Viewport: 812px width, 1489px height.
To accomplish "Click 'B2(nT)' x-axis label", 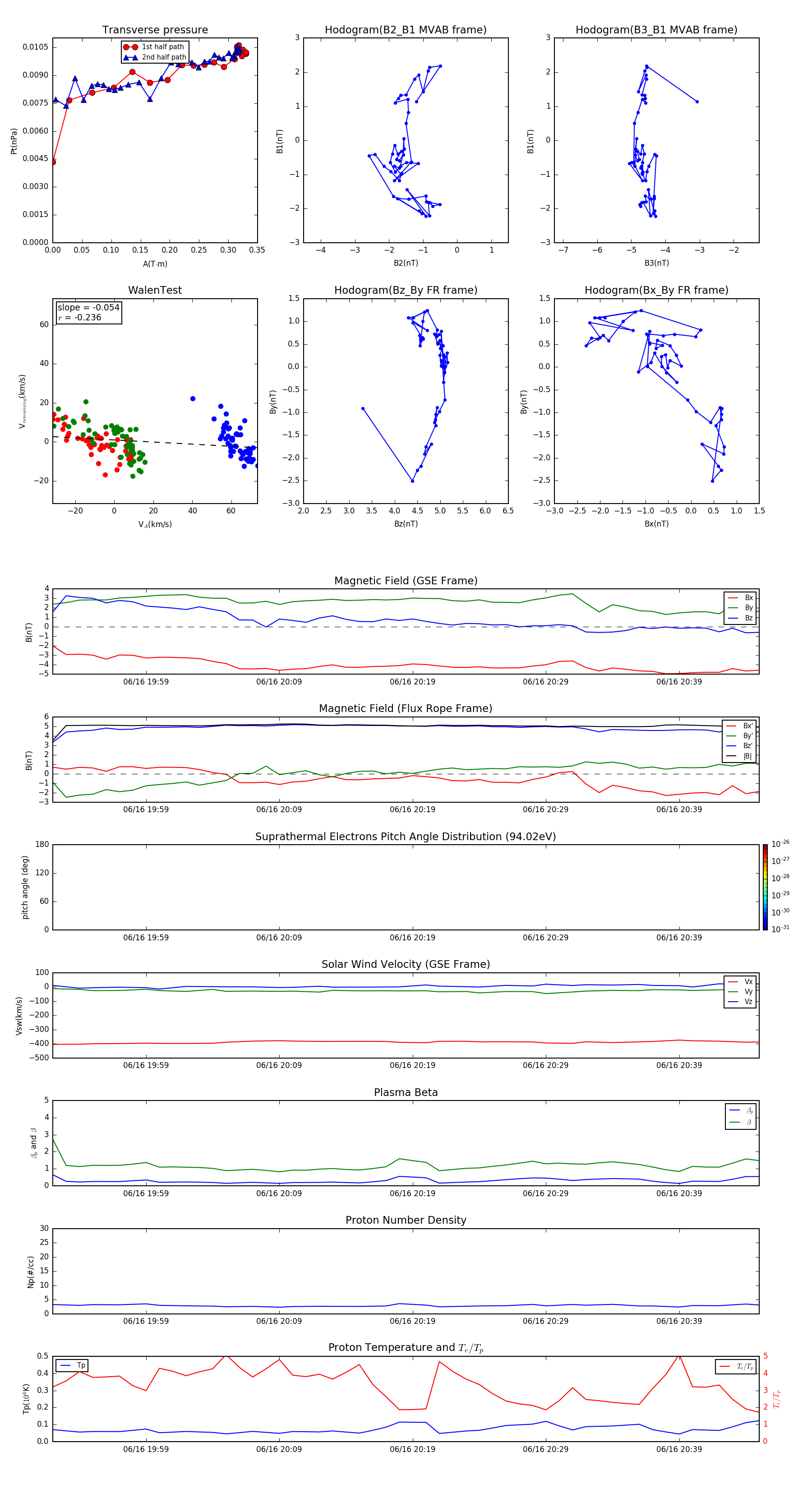I will coord(406,263).
